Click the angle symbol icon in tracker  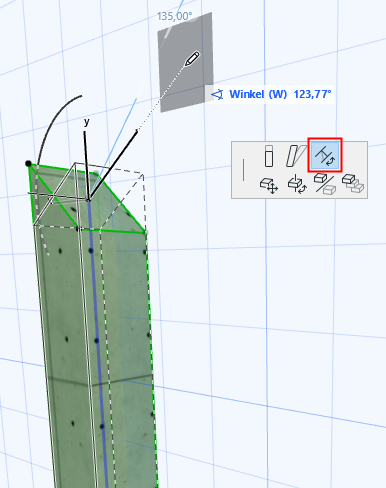tap(217, 95)
